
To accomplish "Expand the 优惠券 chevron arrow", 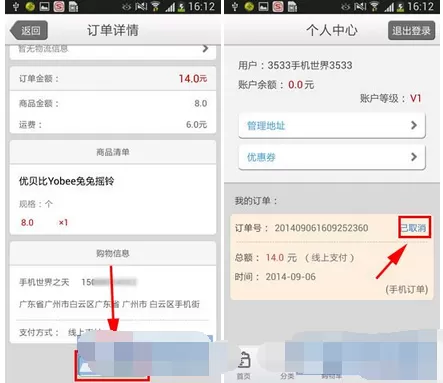I will click(414, 157).
